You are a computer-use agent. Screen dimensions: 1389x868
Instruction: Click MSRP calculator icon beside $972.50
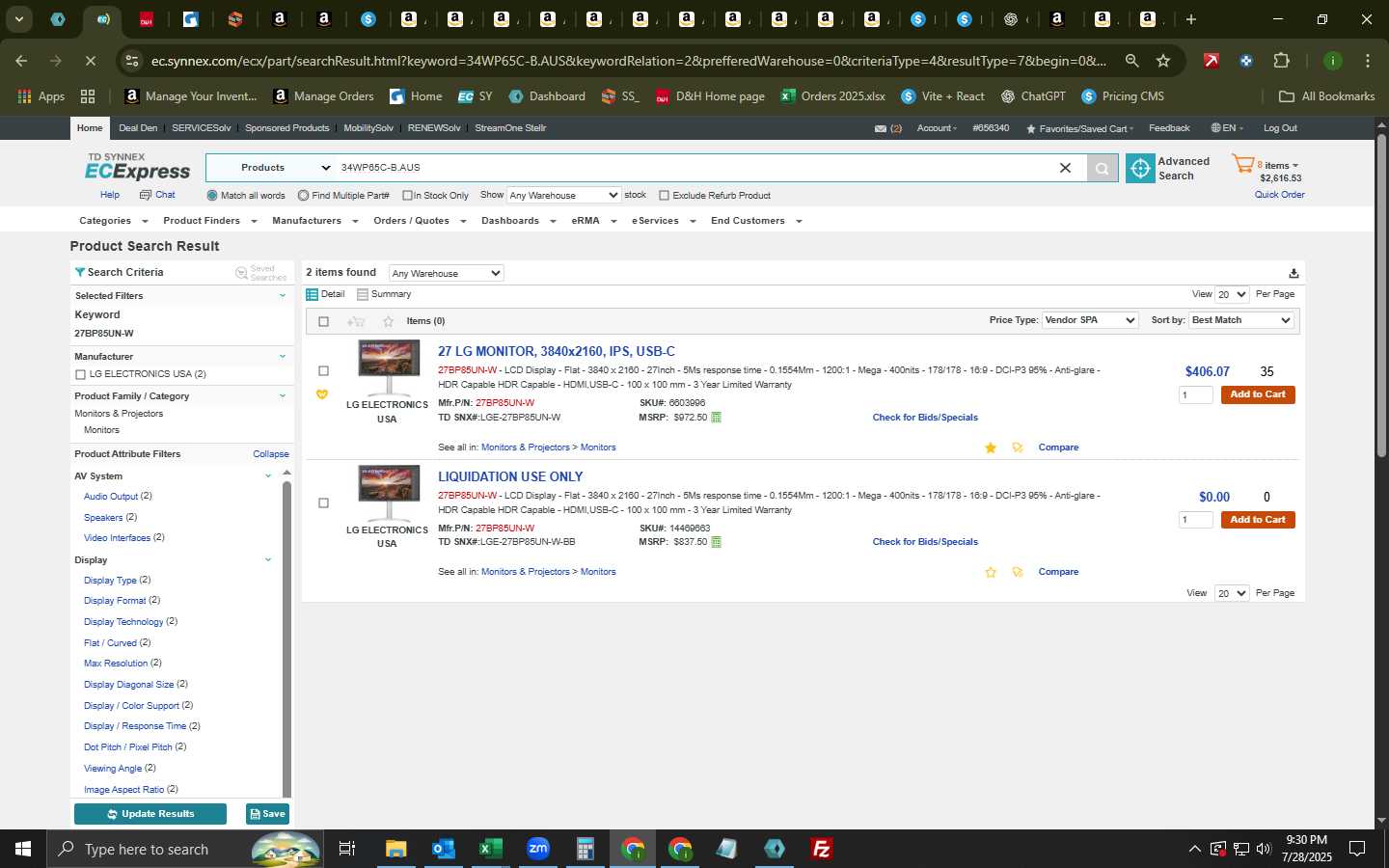[x=716, y=418]
